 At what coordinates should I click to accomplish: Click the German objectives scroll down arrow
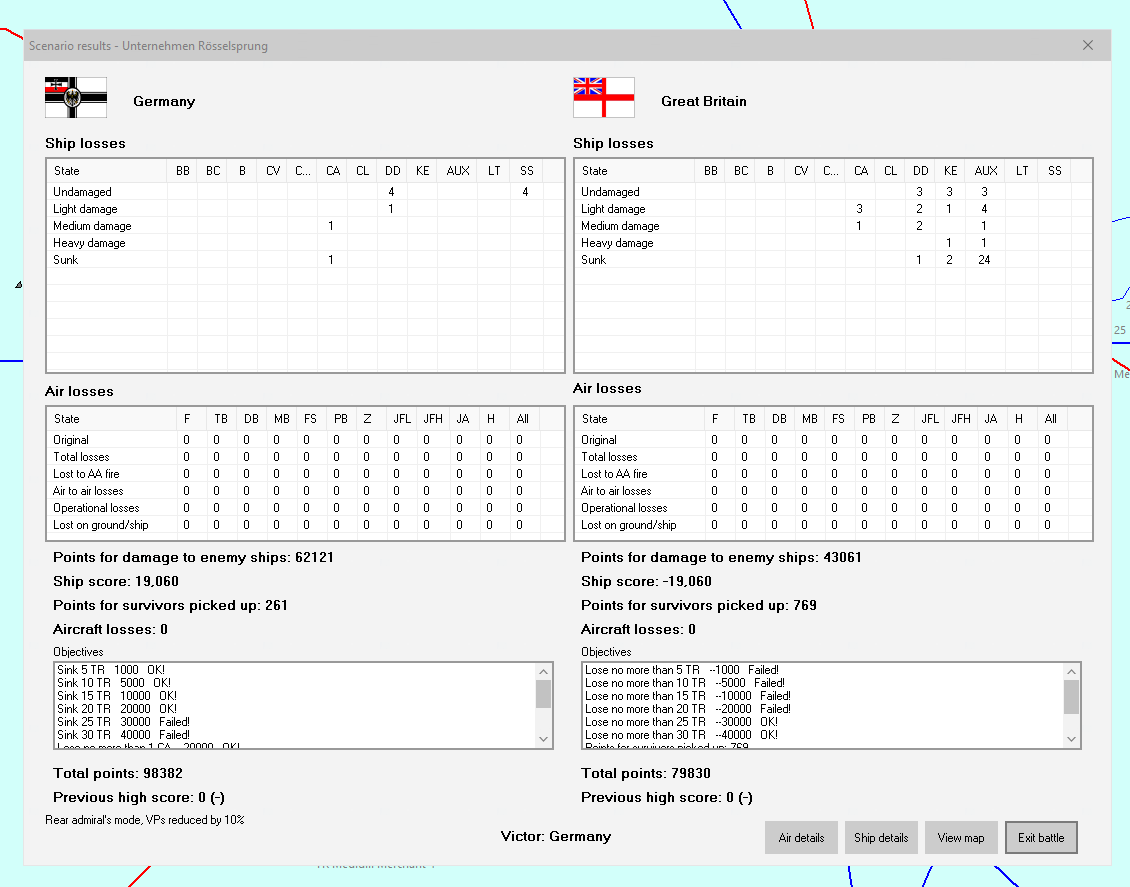[543, 739]
